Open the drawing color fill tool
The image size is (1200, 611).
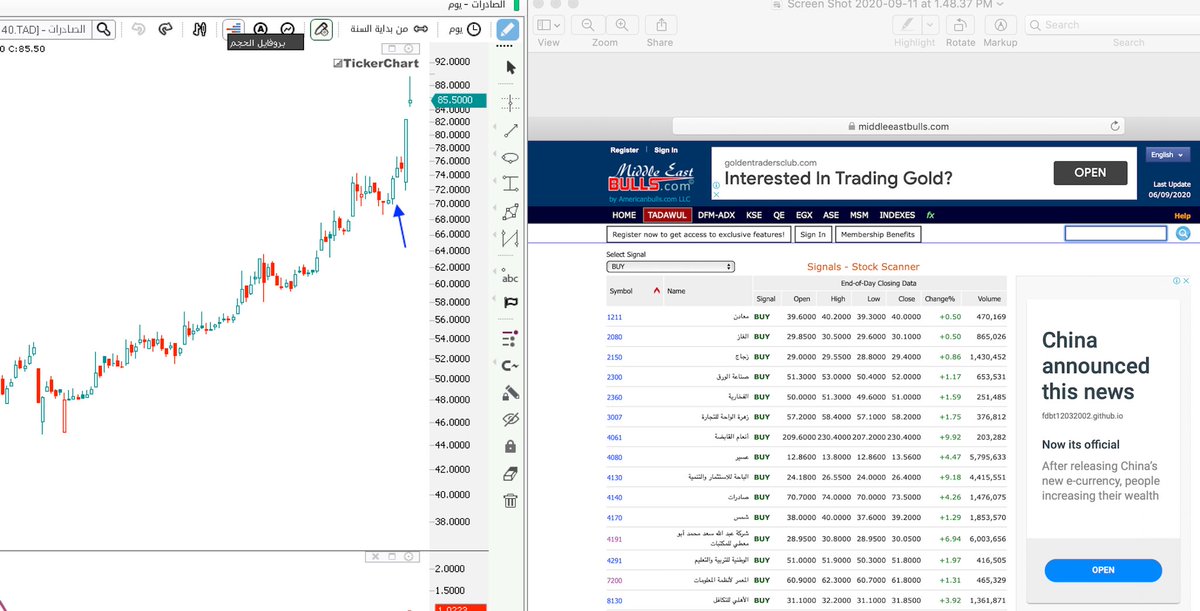511,392
